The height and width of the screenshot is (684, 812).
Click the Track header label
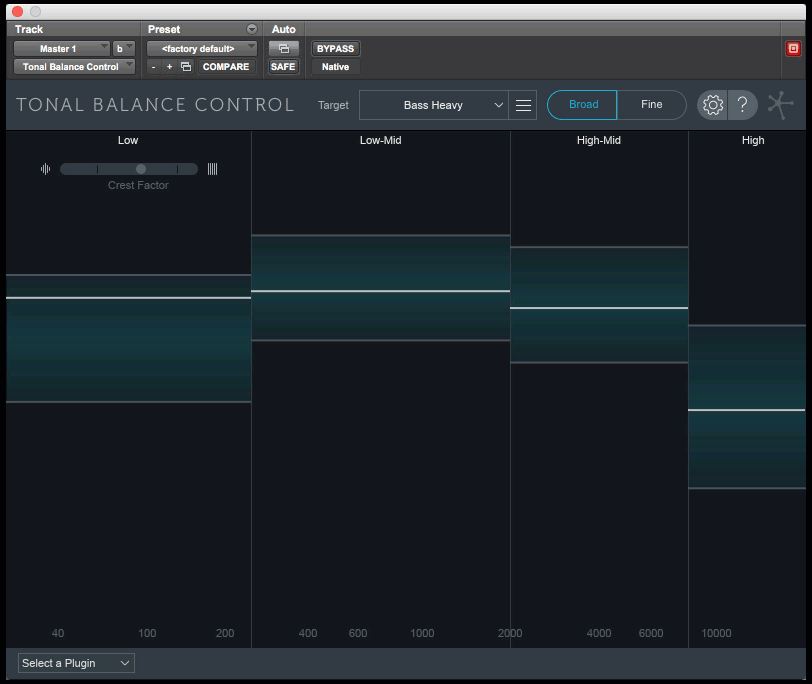[x=29, y=29]
